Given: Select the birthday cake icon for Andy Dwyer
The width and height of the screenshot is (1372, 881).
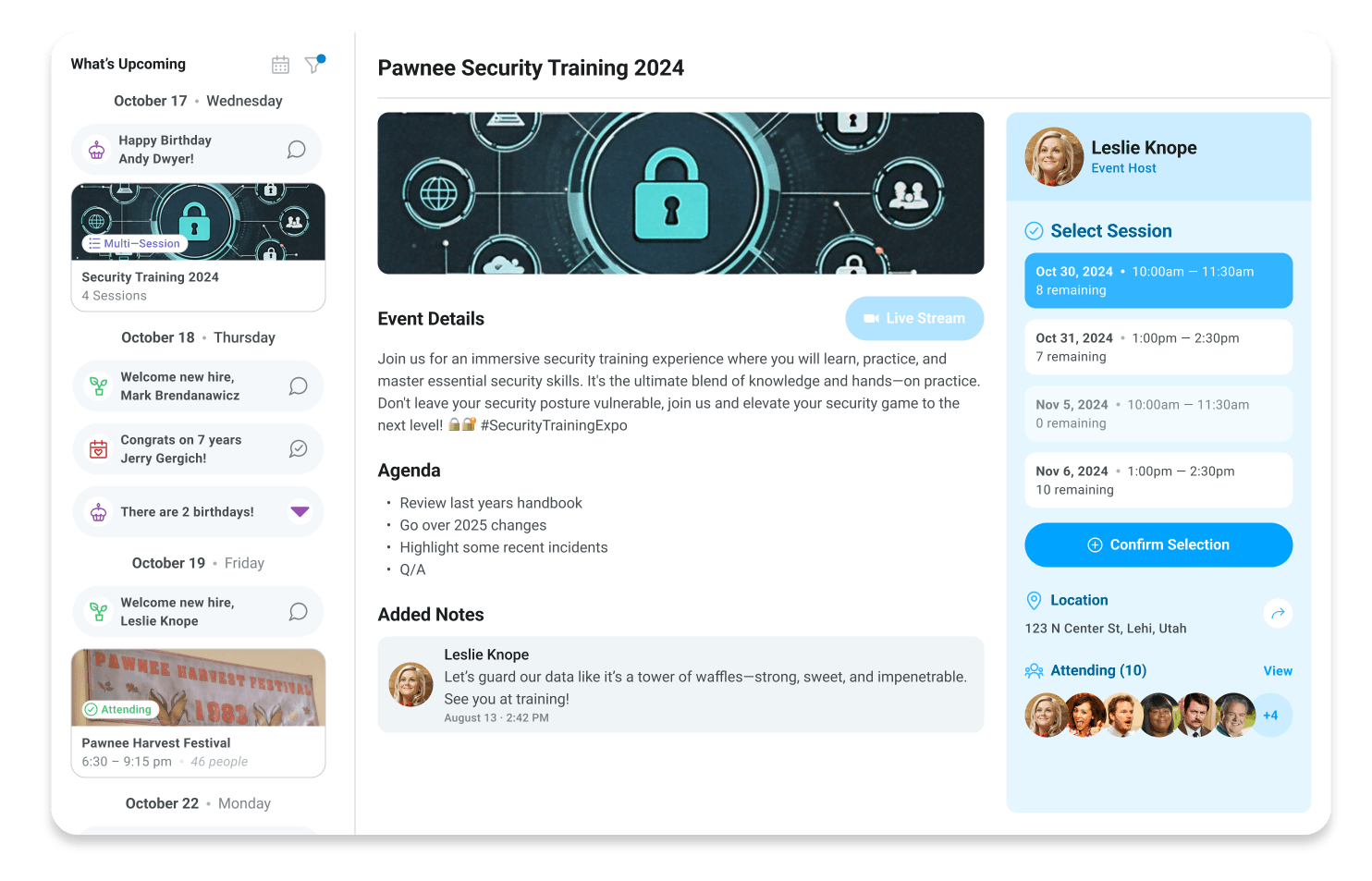Looking at the screenshot, I should point(97,150).
